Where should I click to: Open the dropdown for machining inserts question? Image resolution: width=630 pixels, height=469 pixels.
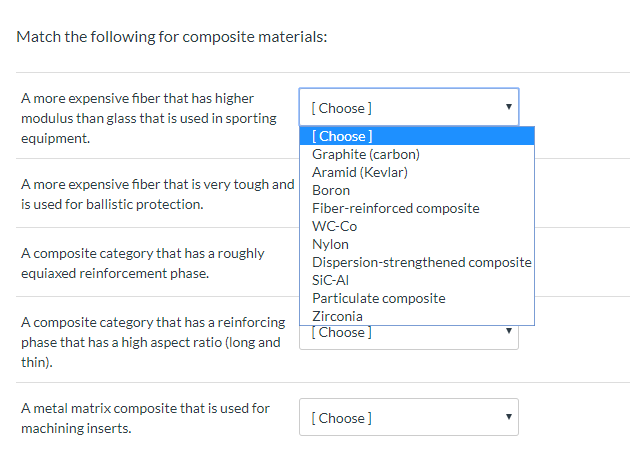pyautogui.click(x=408, y=418)
